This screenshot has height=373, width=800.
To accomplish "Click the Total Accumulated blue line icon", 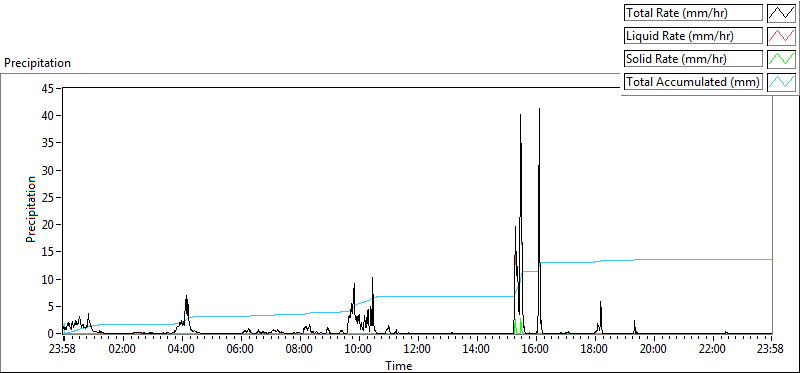I will [781, 82].
